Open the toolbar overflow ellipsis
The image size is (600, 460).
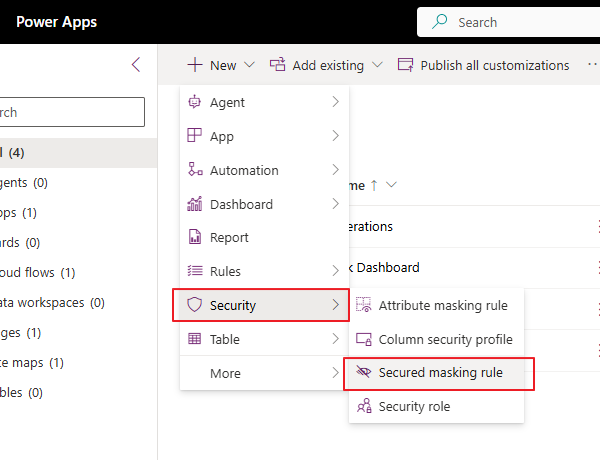[x=592, y=65]
